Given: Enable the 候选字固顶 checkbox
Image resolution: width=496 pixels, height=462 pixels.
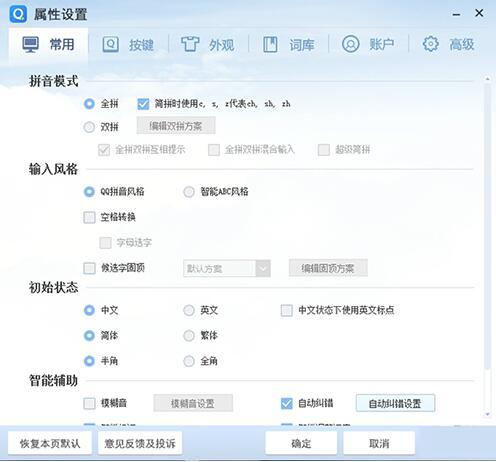Looking at the screenshot, I should [x=89, y=268].
